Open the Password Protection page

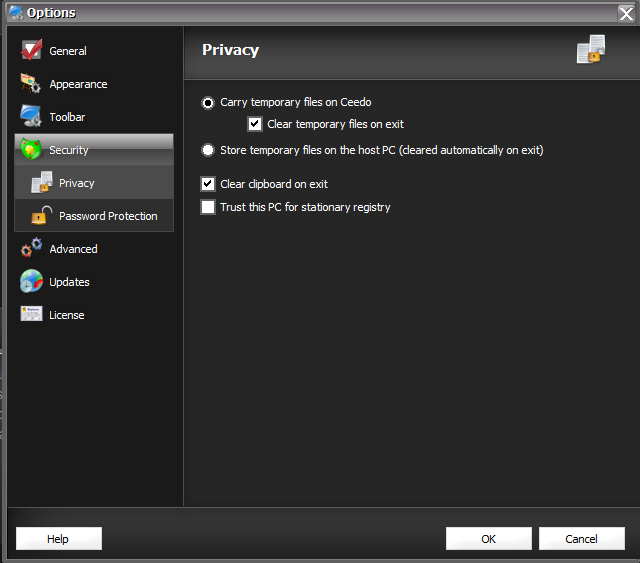[x=108, y=216]
